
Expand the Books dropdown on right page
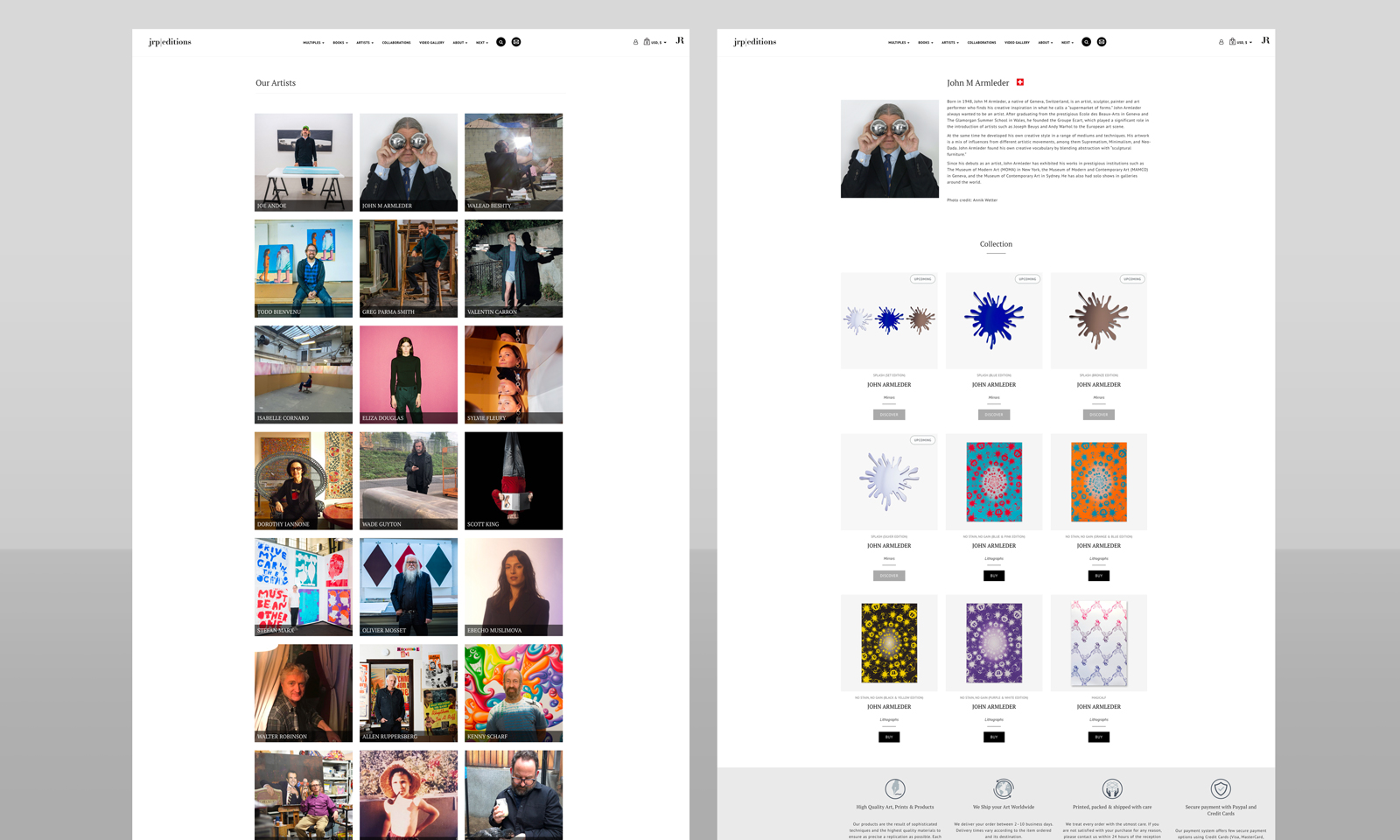[925, 42]
